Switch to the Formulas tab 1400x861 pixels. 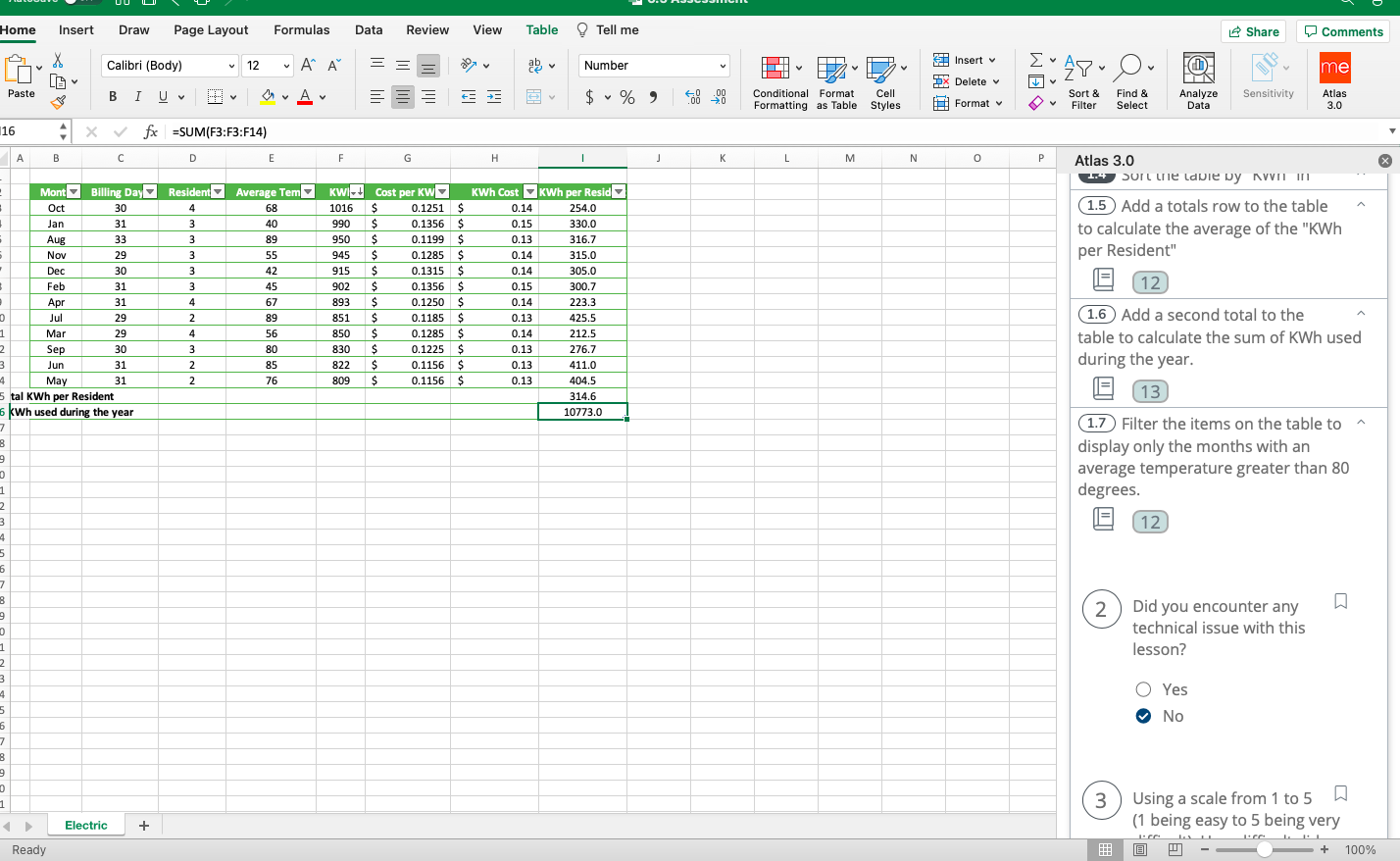pos(302,30)
